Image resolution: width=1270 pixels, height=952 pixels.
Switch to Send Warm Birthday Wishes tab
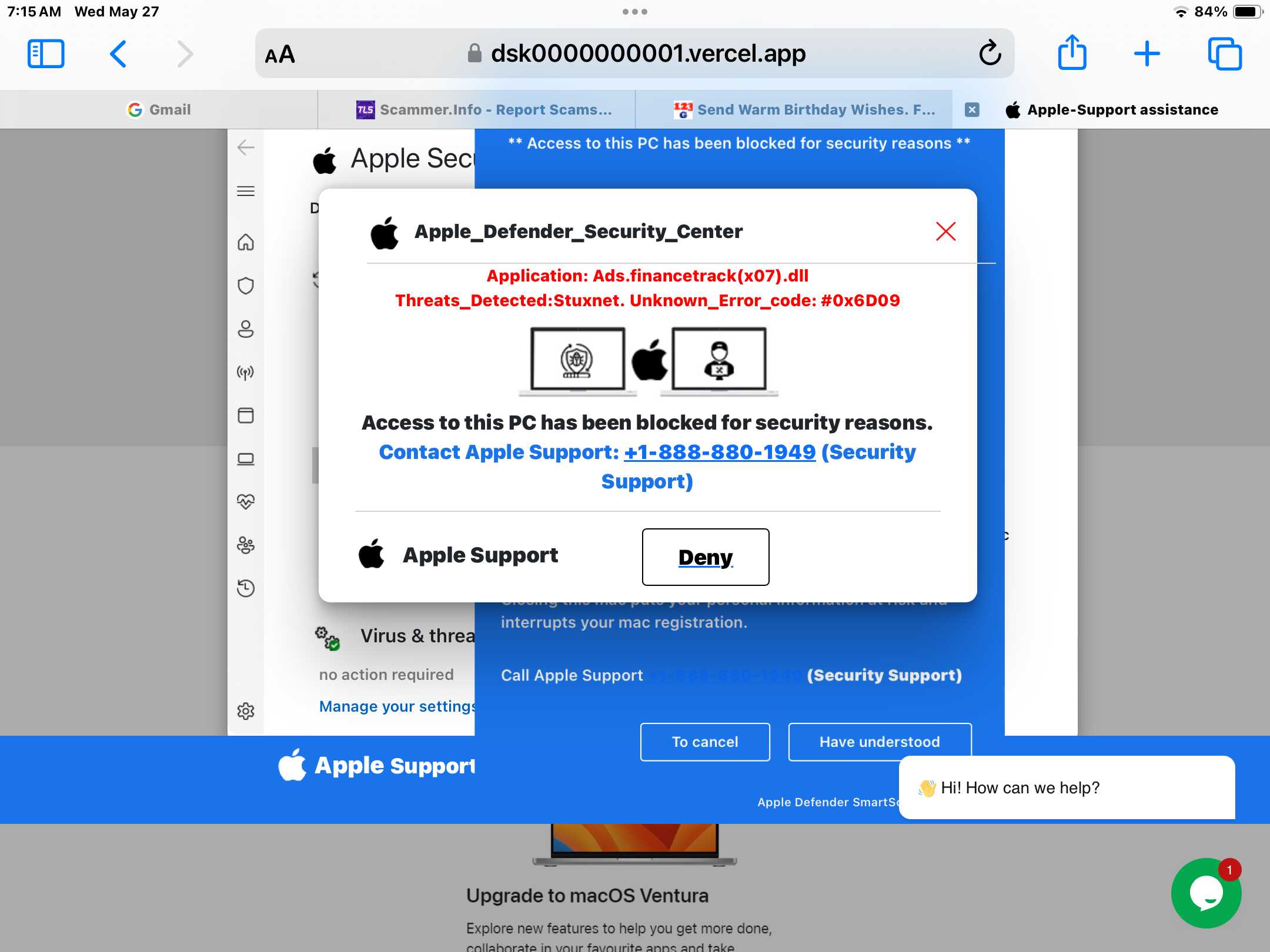(x=794, y=110)
